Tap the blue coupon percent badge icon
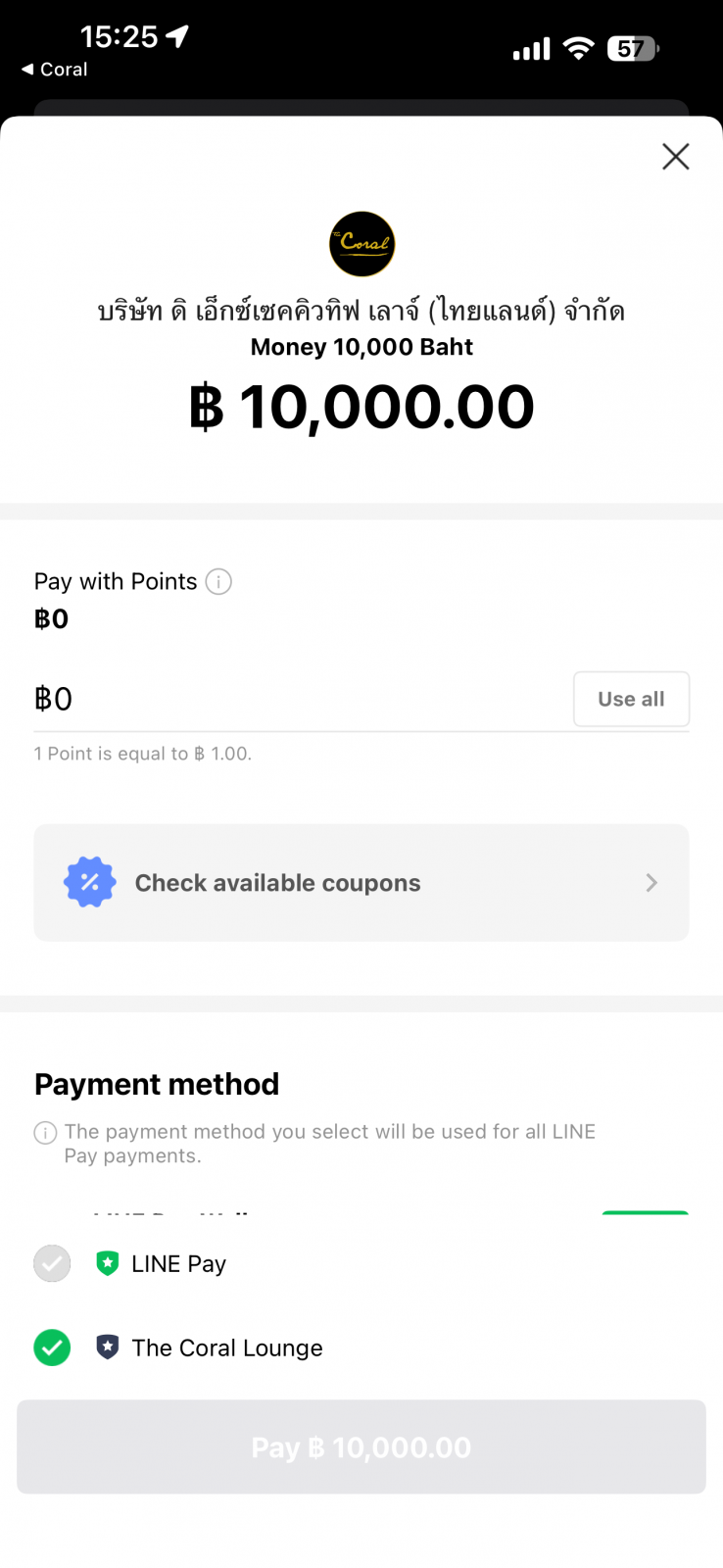The height and width of the screenshot is (1568, 723). pos(90,882)
